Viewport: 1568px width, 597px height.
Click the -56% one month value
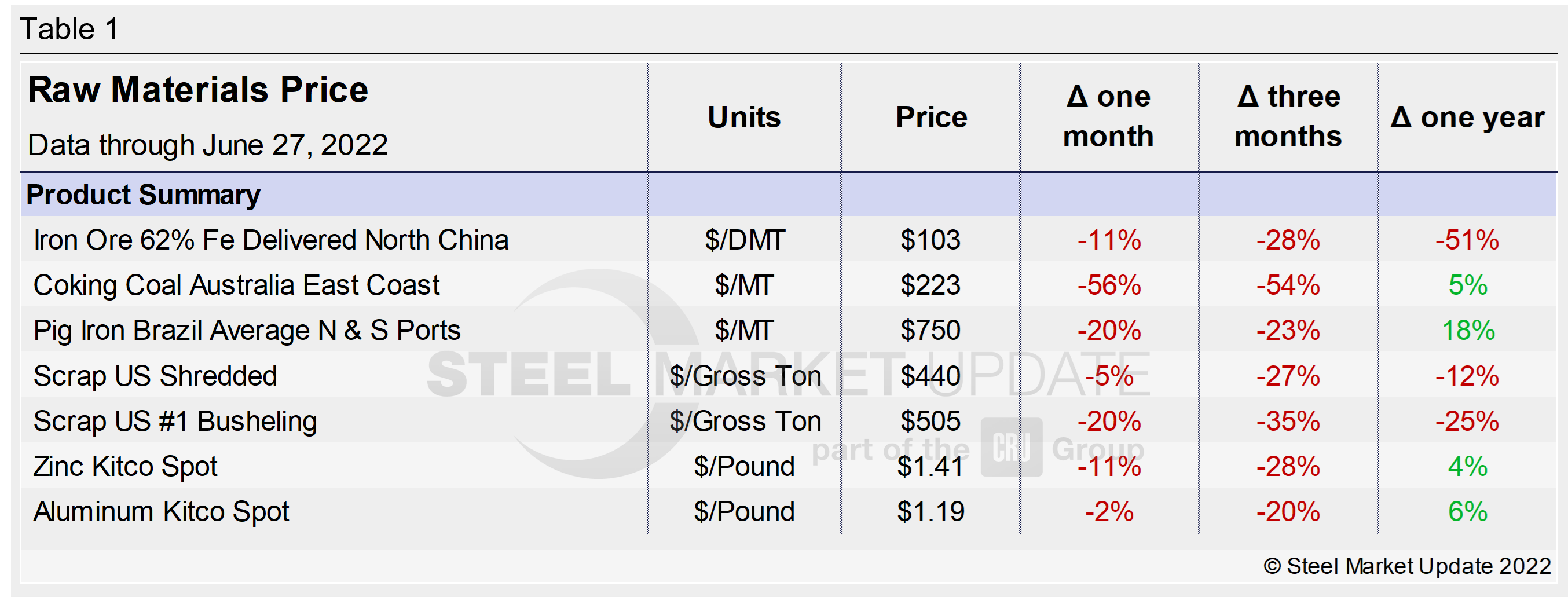1108,285
